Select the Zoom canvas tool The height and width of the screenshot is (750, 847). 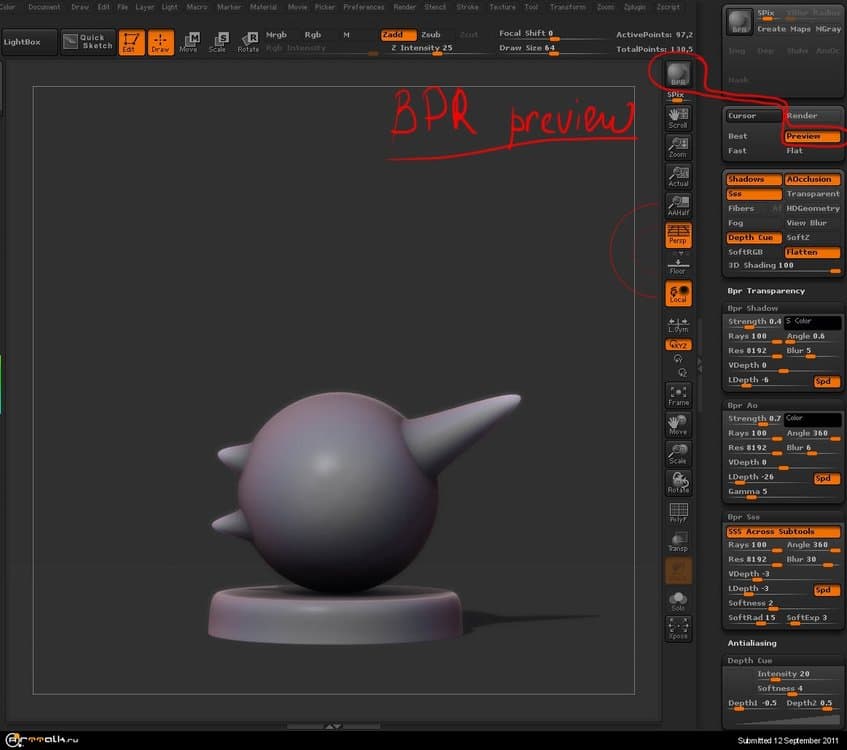(x=678, y=147)
